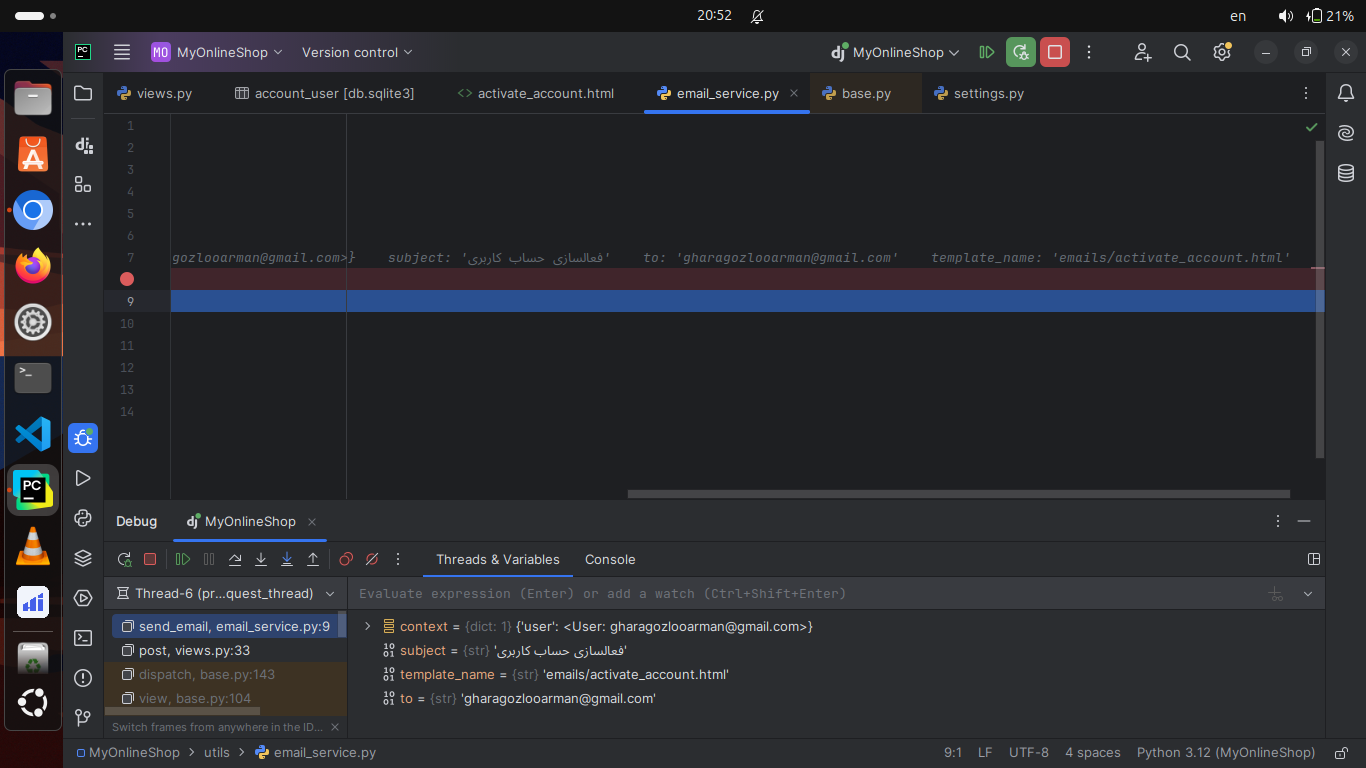The height and width of the screenshot is (768, 1366).
Task: Open the Services tool window icon
Action: click(x=83, y=598)
